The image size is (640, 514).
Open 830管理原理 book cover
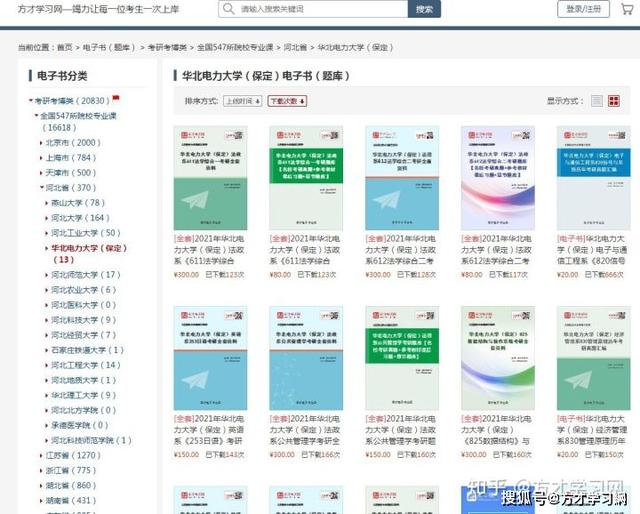point(593,358)
